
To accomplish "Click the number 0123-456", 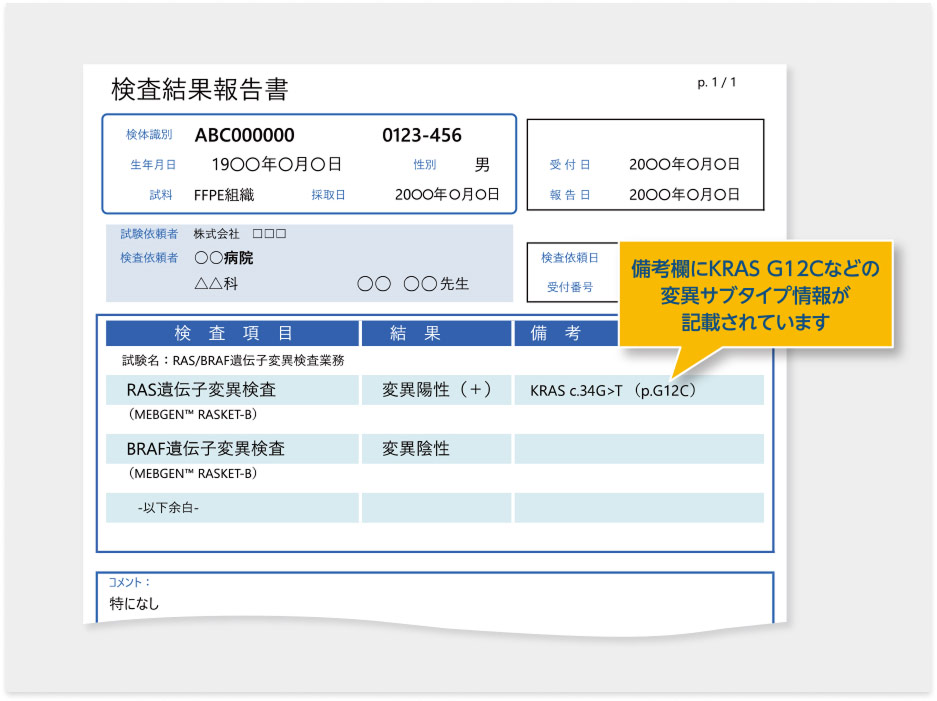I will [422, 136].
